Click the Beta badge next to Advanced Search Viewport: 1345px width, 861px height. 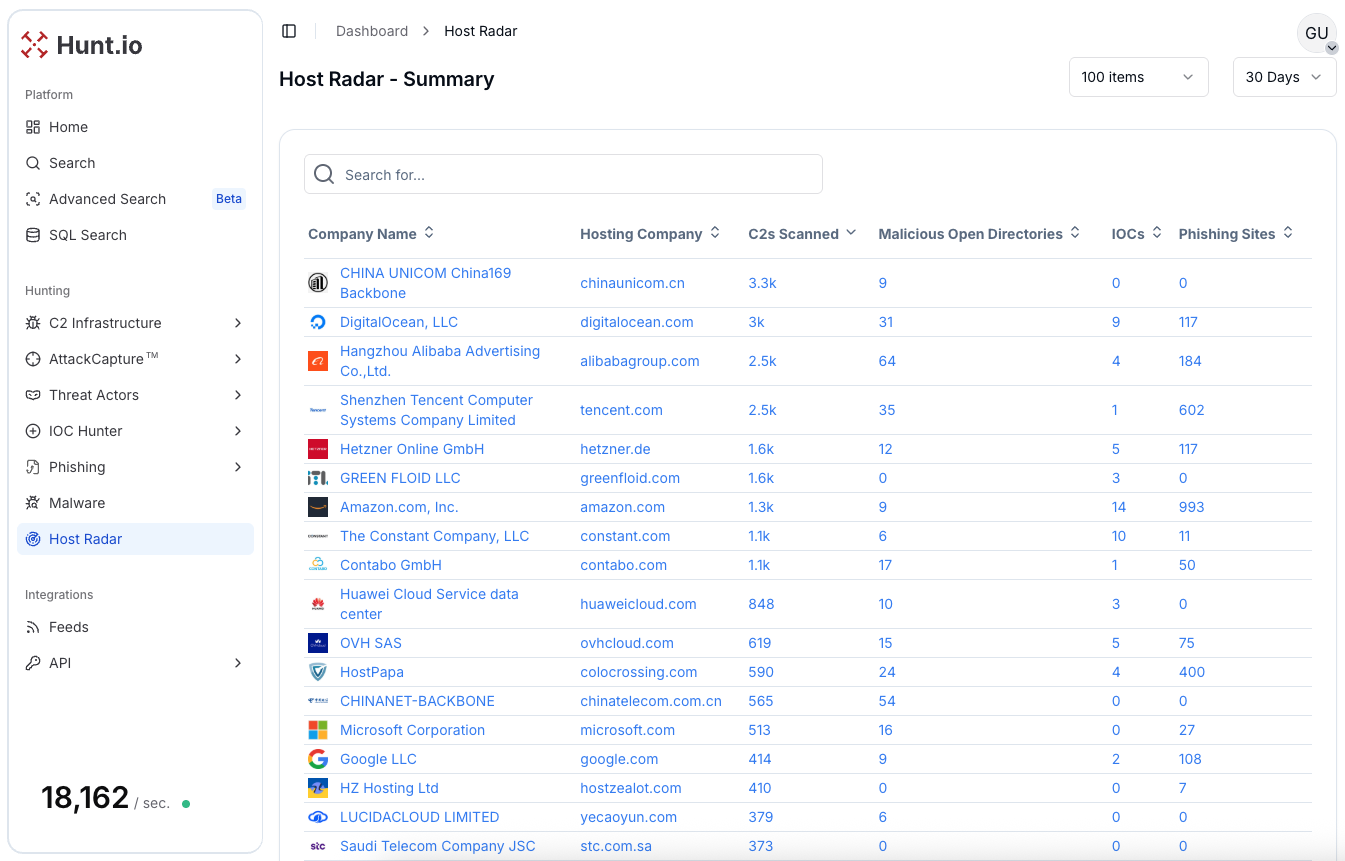tap(229, 199)
